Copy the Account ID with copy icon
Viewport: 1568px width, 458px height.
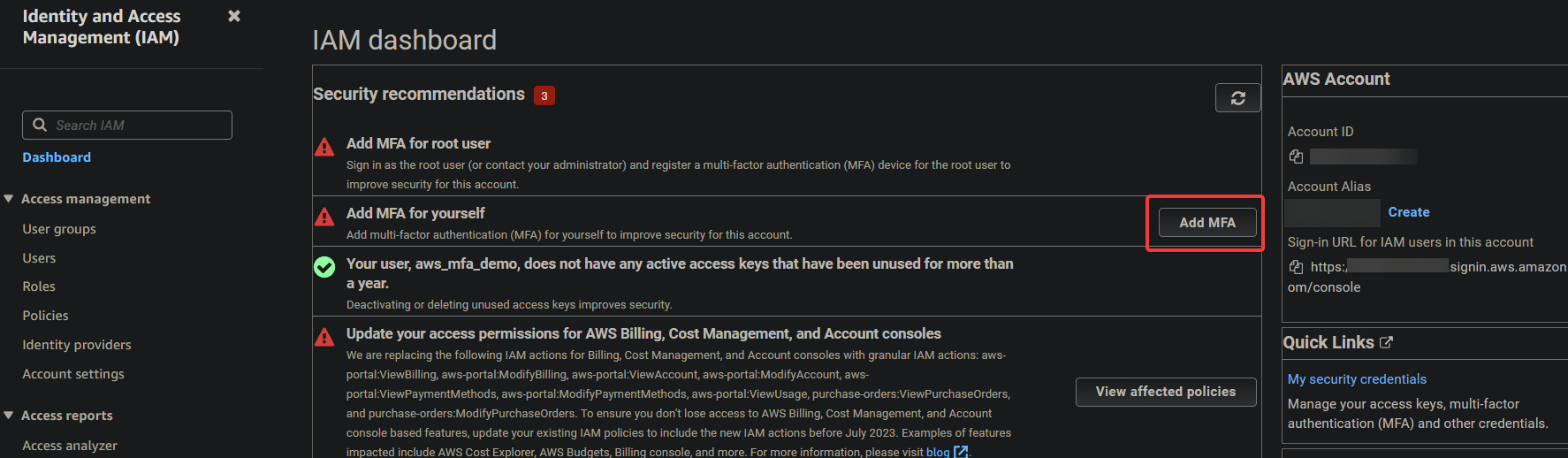(1296, 156)
